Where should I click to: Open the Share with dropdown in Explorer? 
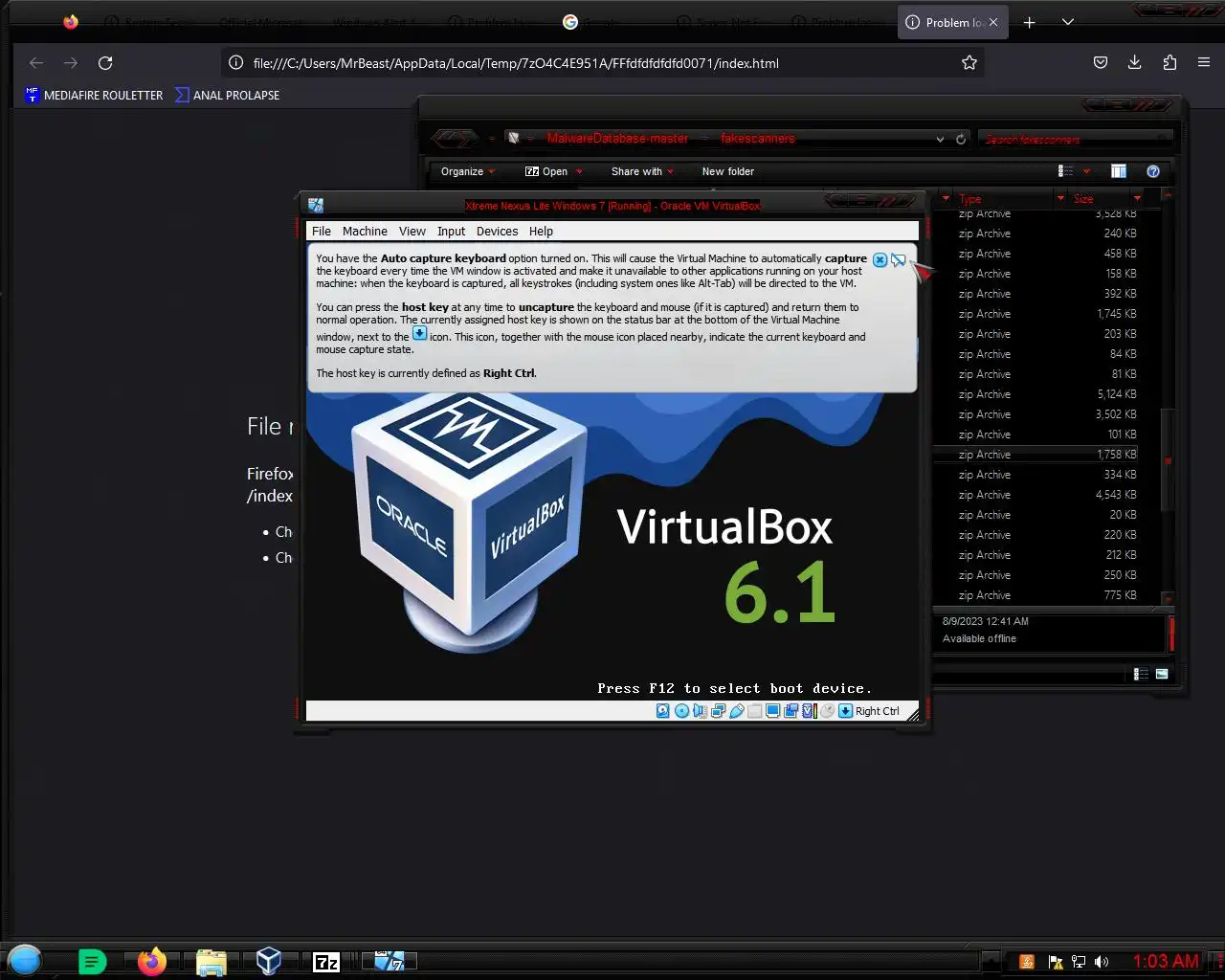click(642, 171)
